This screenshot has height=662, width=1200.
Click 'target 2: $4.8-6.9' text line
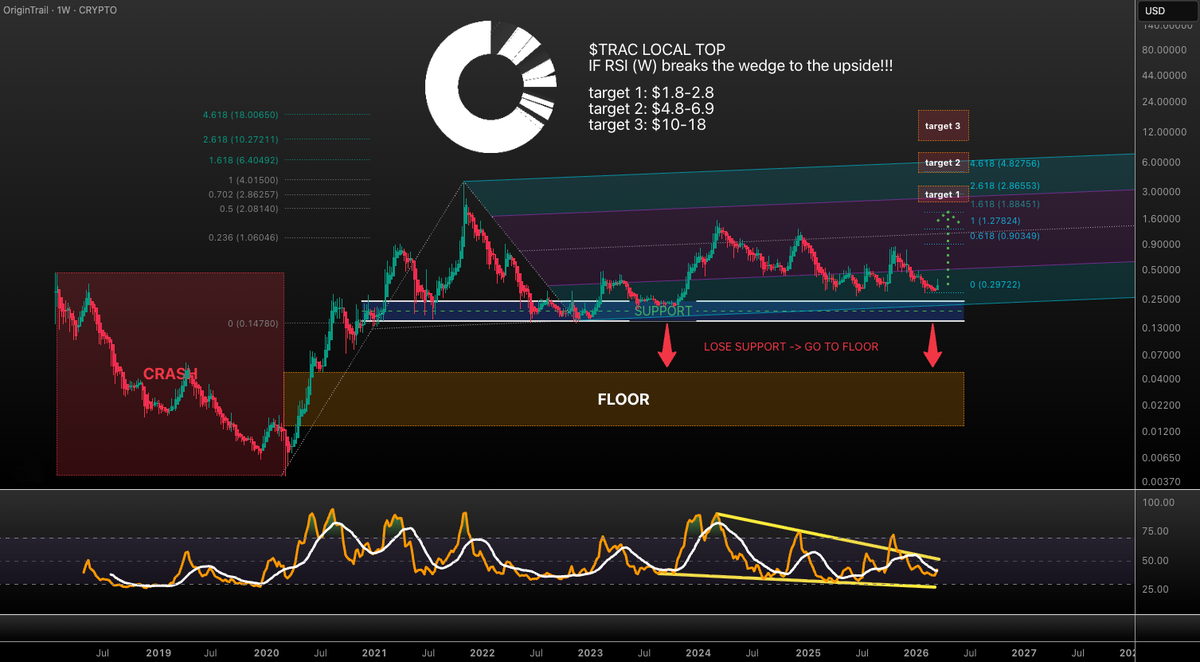[651, 107]
